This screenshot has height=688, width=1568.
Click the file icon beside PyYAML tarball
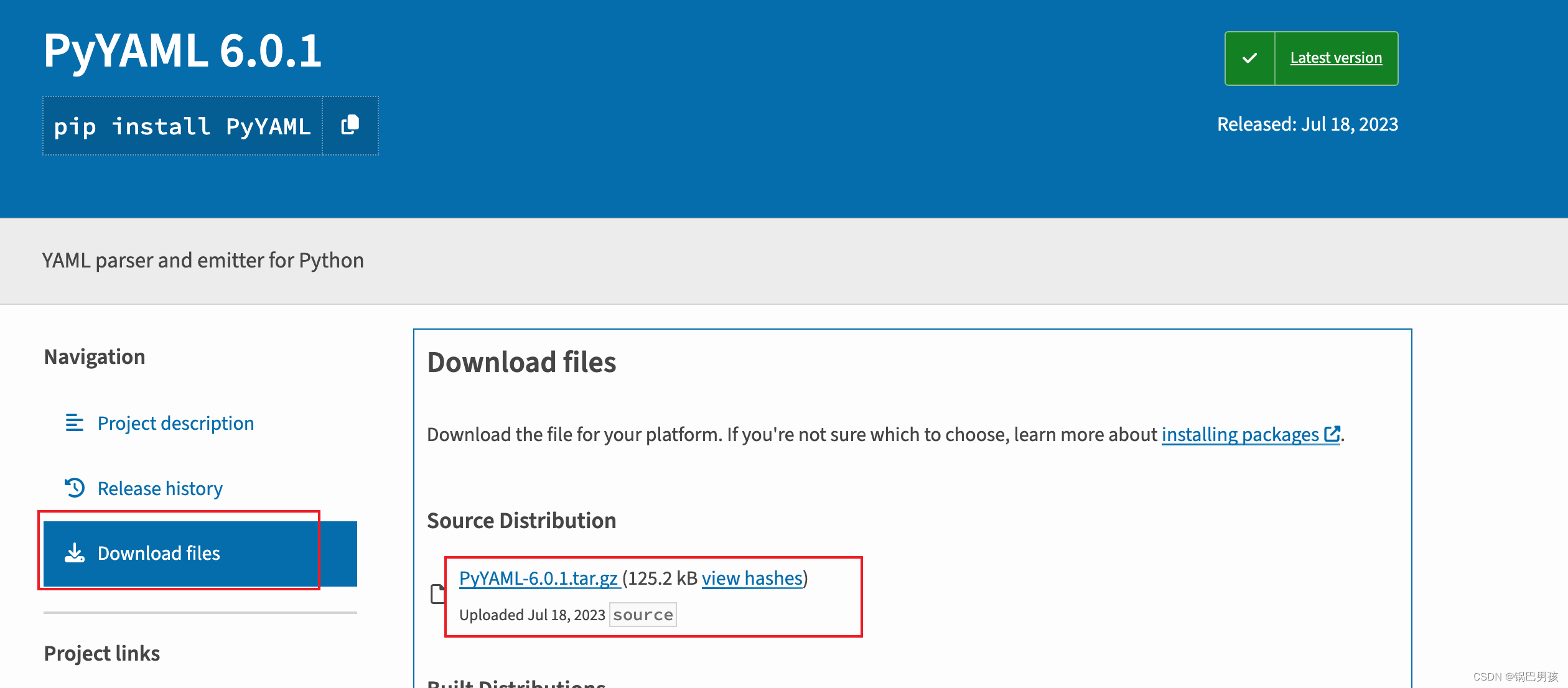click(x=438, y=594)
